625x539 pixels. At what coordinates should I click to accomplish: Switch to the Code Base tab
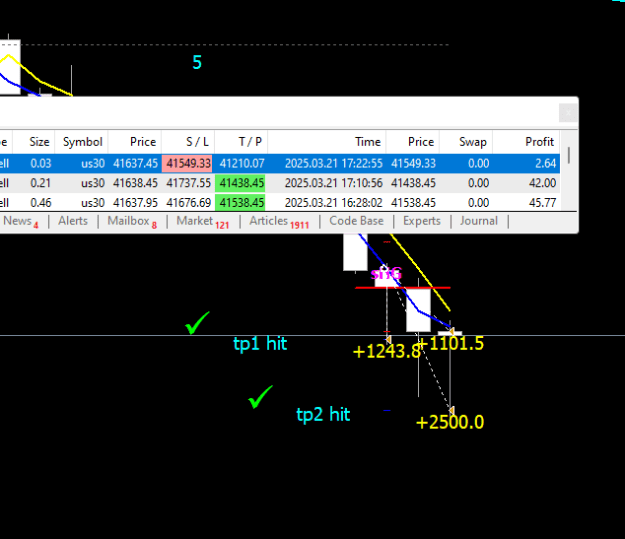356,221
